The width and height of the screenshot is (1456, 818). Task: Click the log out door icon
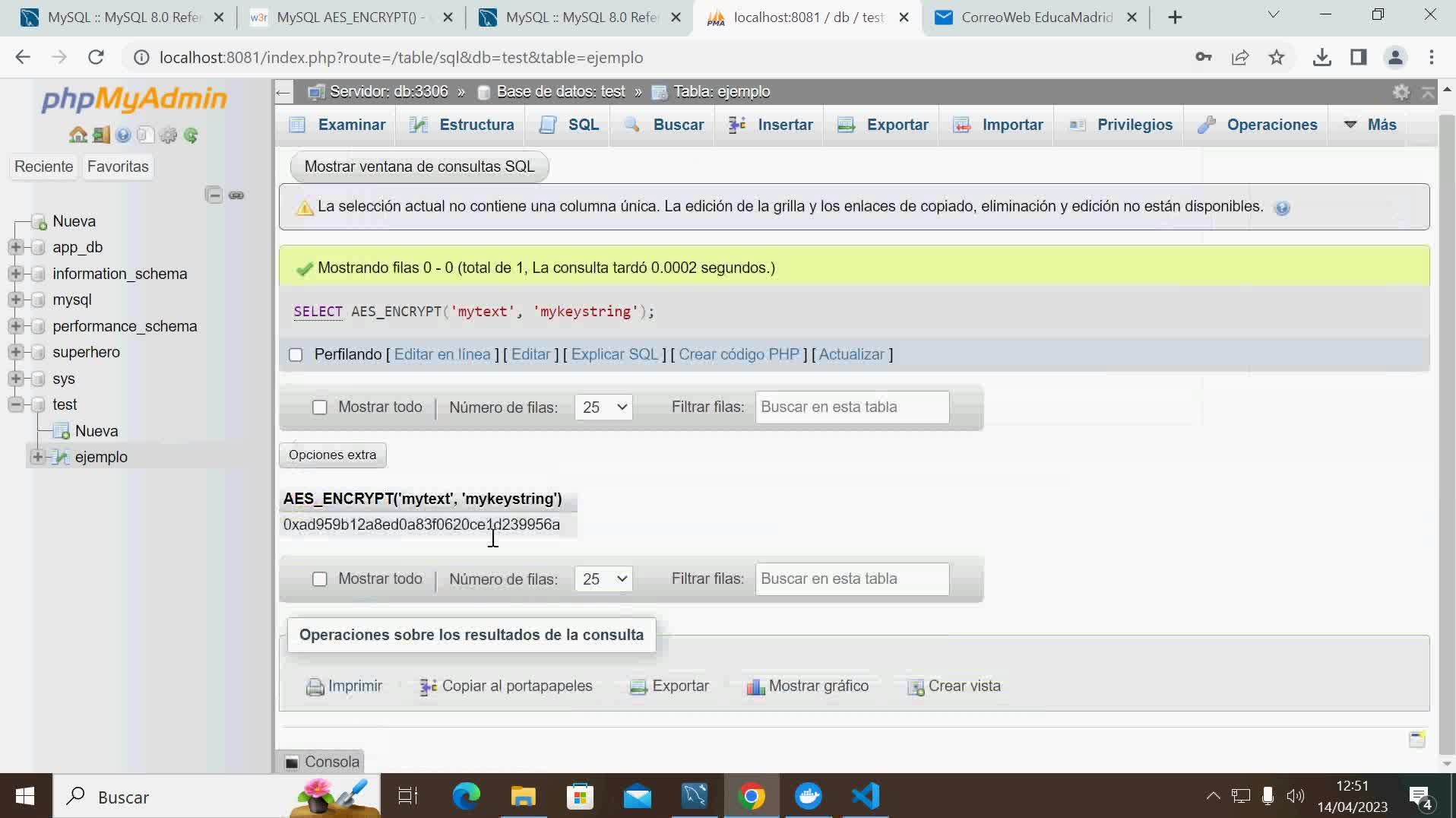[101, 135]
